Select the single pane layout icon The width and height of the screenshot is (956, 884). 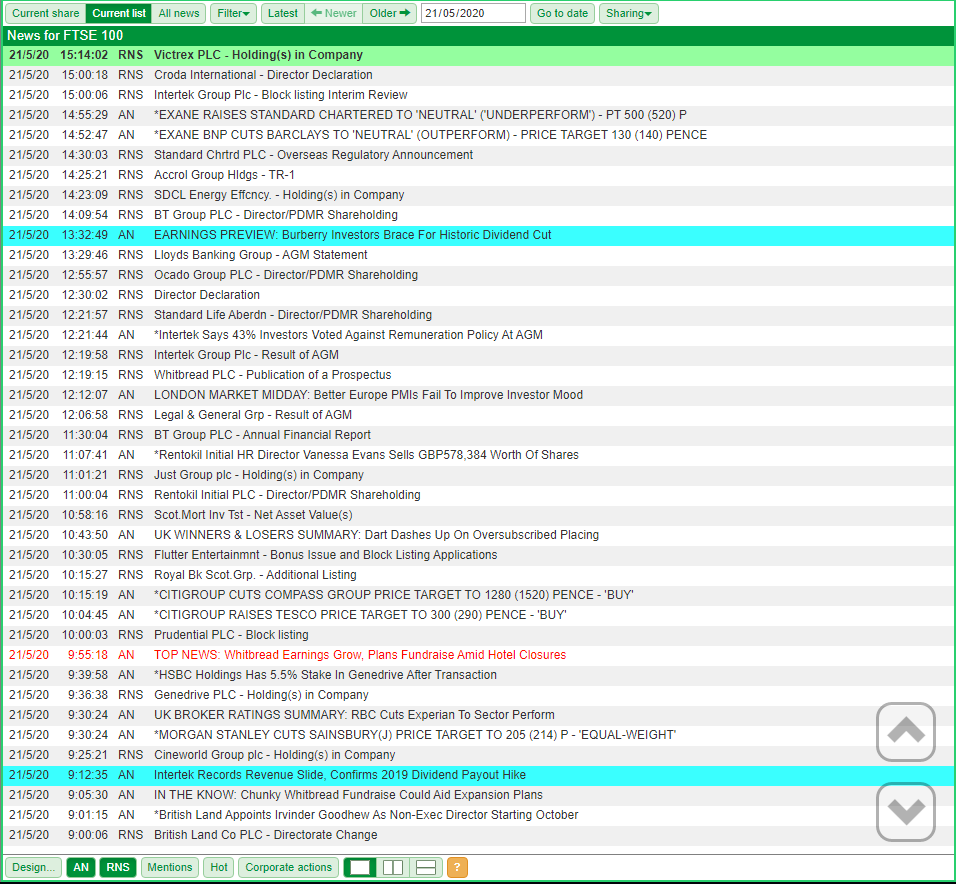(360, 867)
